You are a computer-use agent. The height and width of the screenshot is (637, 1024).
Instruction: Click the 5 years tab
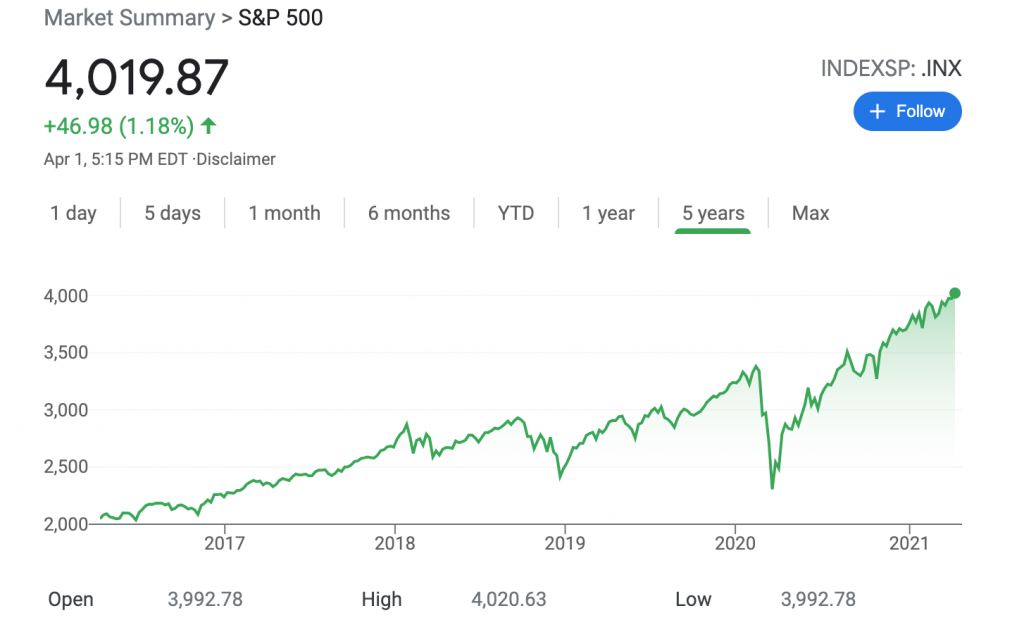[713, 213]
